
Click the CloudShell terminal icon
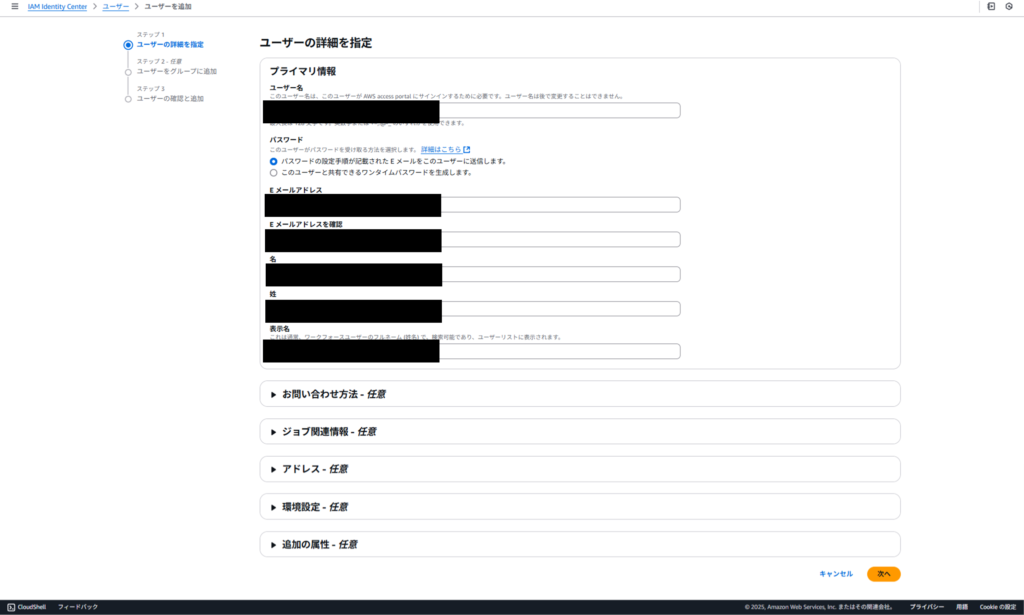[11, 607]
